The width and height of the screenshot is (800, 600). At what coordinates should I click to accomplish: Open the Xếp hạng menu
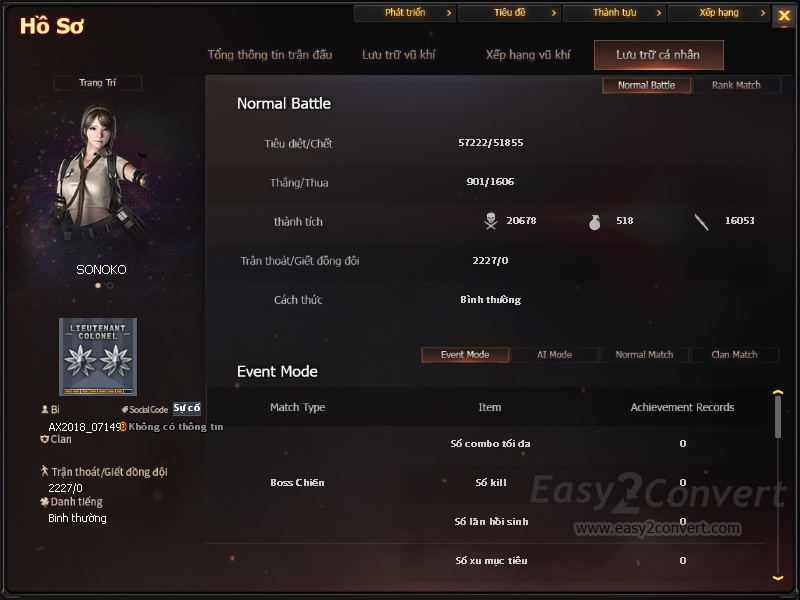(x=718, y=13)
